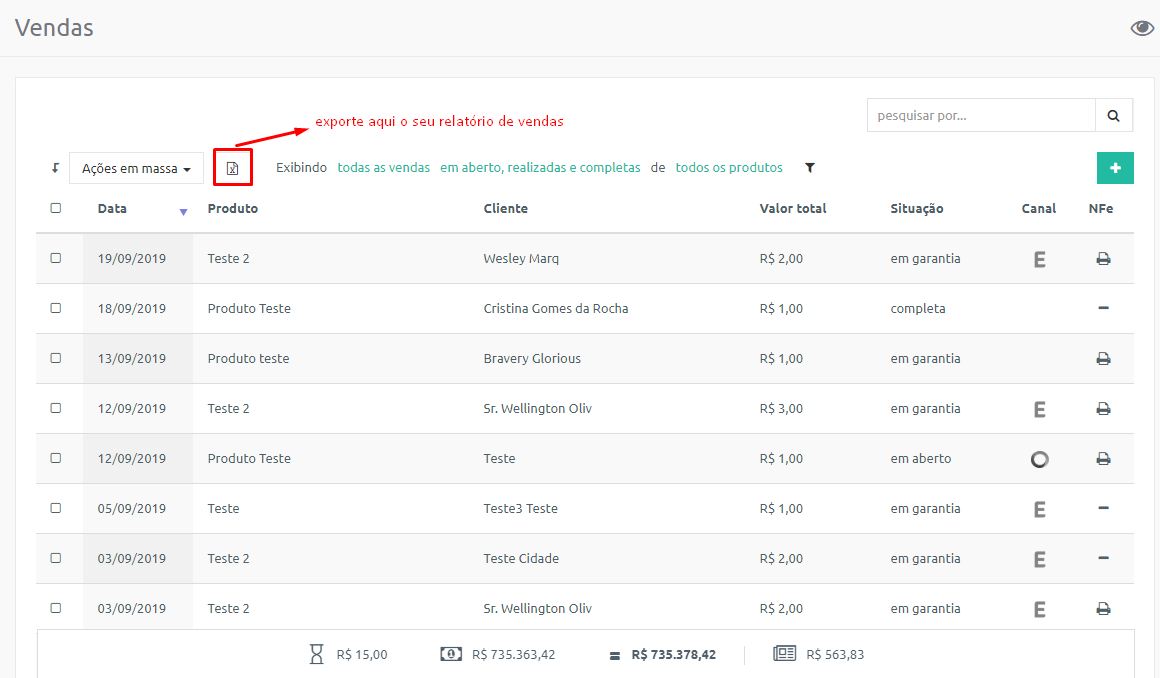Viewport: 1160px width, 678px height.
Task: Check the box for 12/09/2019 Teste 2 sale
Action: tap(55, 408)
